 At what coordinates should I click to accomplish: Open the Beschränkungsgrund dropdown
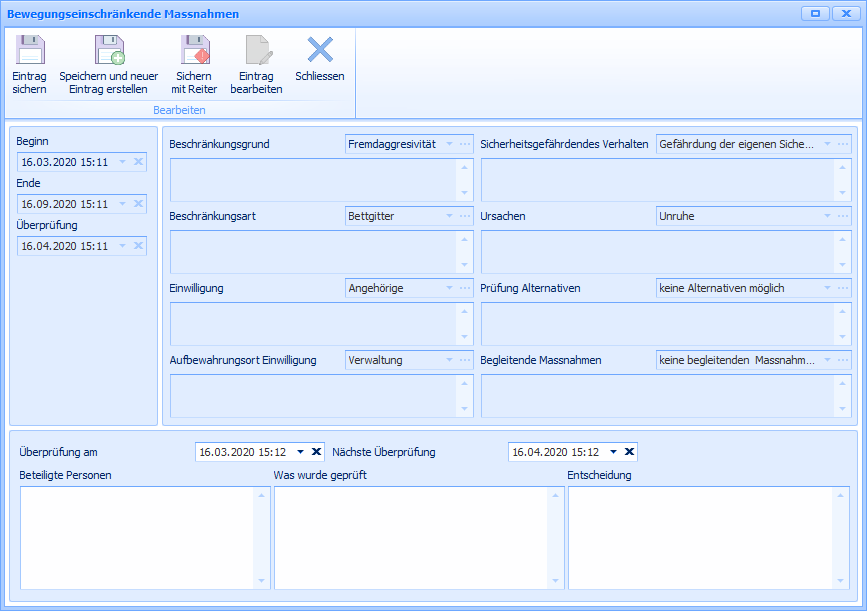(450, 144)
